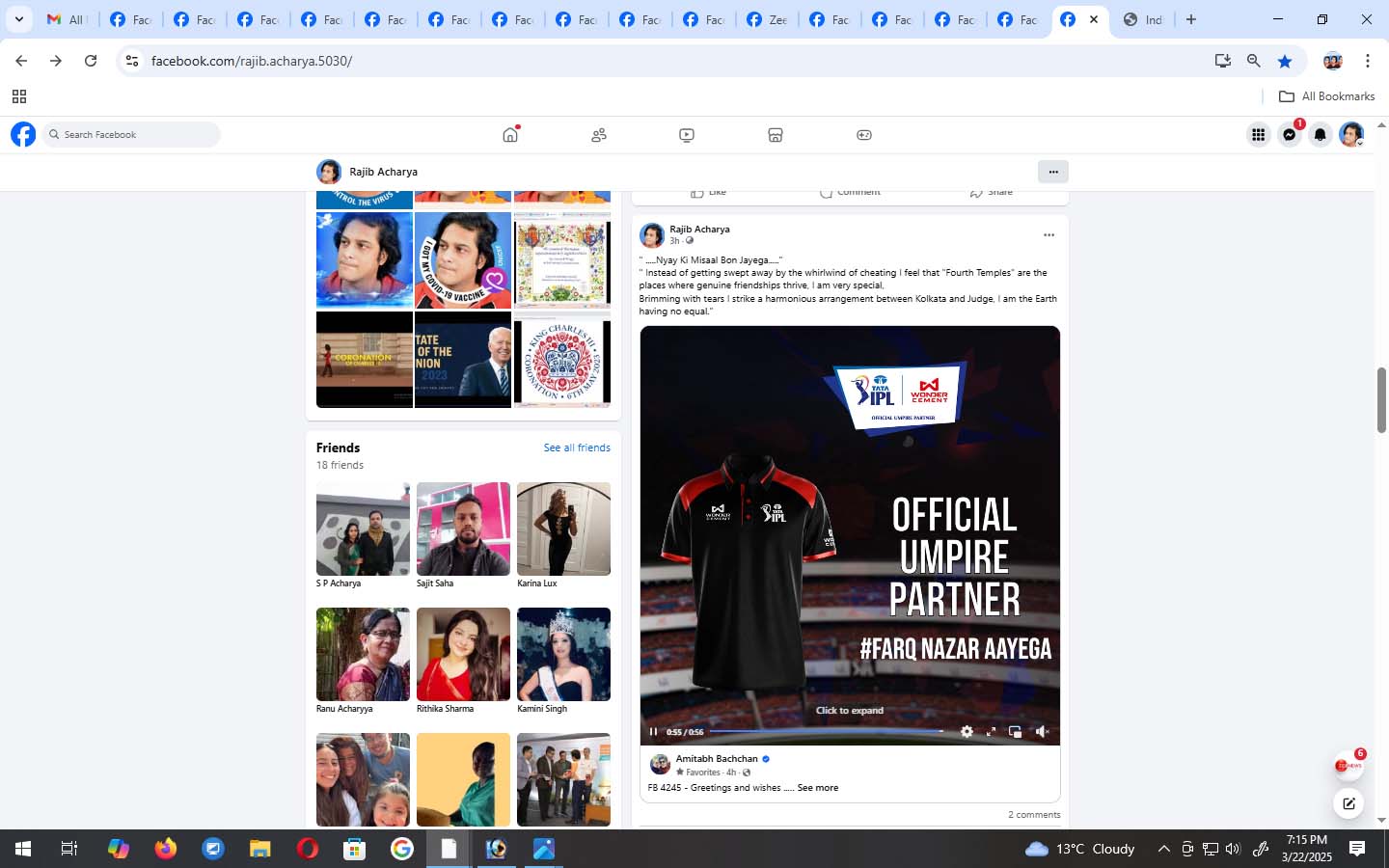This screenshot has height=868, width=1389.
Task: Open a new browser tab with plus
Action: tap(1191, 19)
